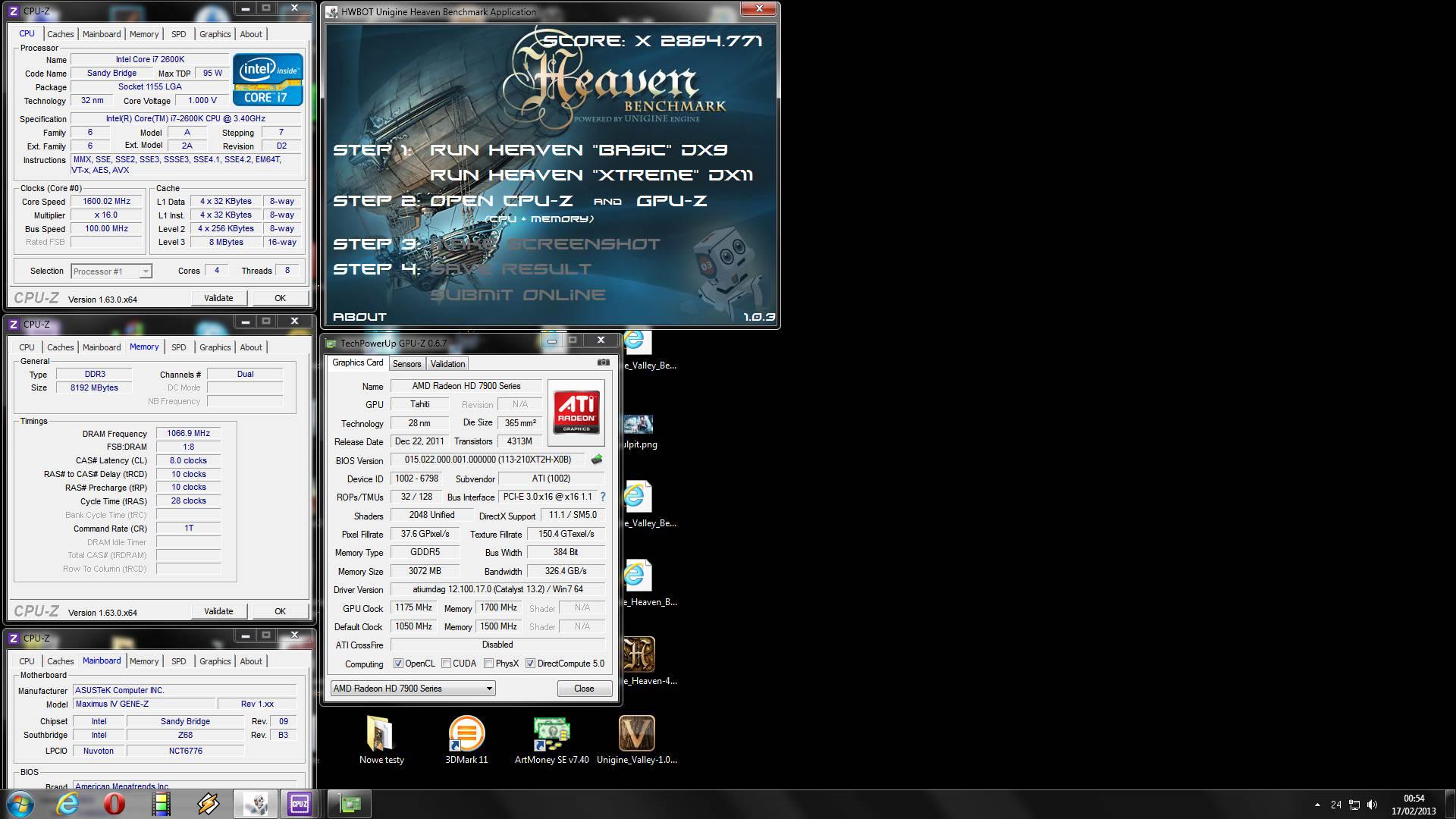This screenshot has width=1456, height=819.
Task: Select the Graphics Card tab in GPU-Z
Action: pos(357,362)
